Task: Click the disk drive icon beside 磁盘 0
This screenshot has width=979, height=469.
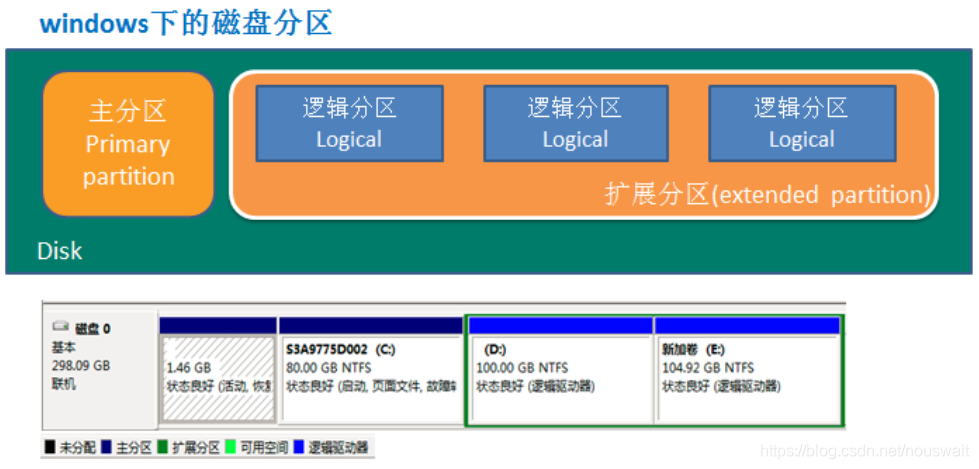Action: [61, 327]
